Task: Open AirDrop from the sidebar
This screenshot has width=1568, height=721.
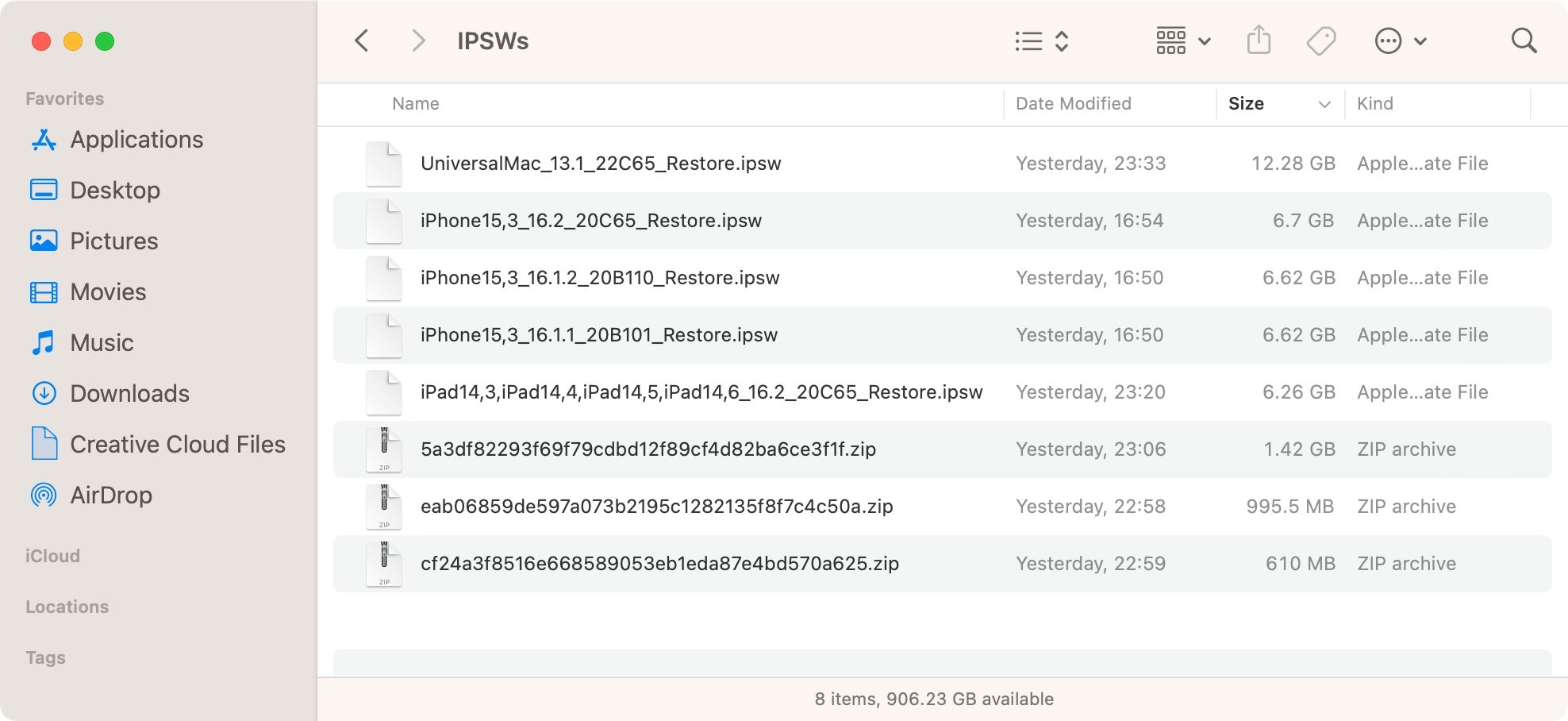Action: coord(111,495)
